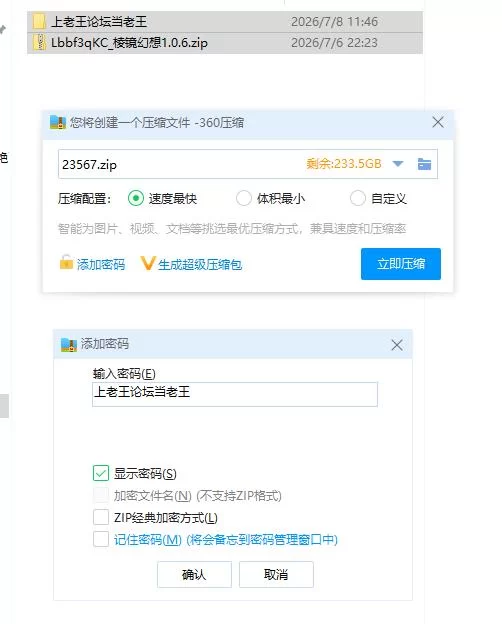The image size is (502, 624).
Task: Open the browse folder icon button
Action: tap(424, 164)
